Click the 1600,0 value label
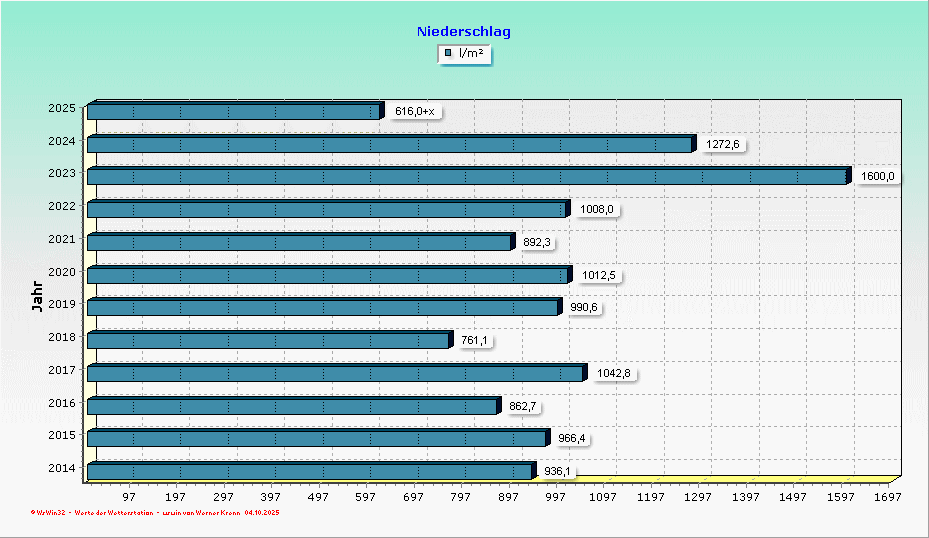The height and width of the screenshot is (538, 929). click(877, 177)
